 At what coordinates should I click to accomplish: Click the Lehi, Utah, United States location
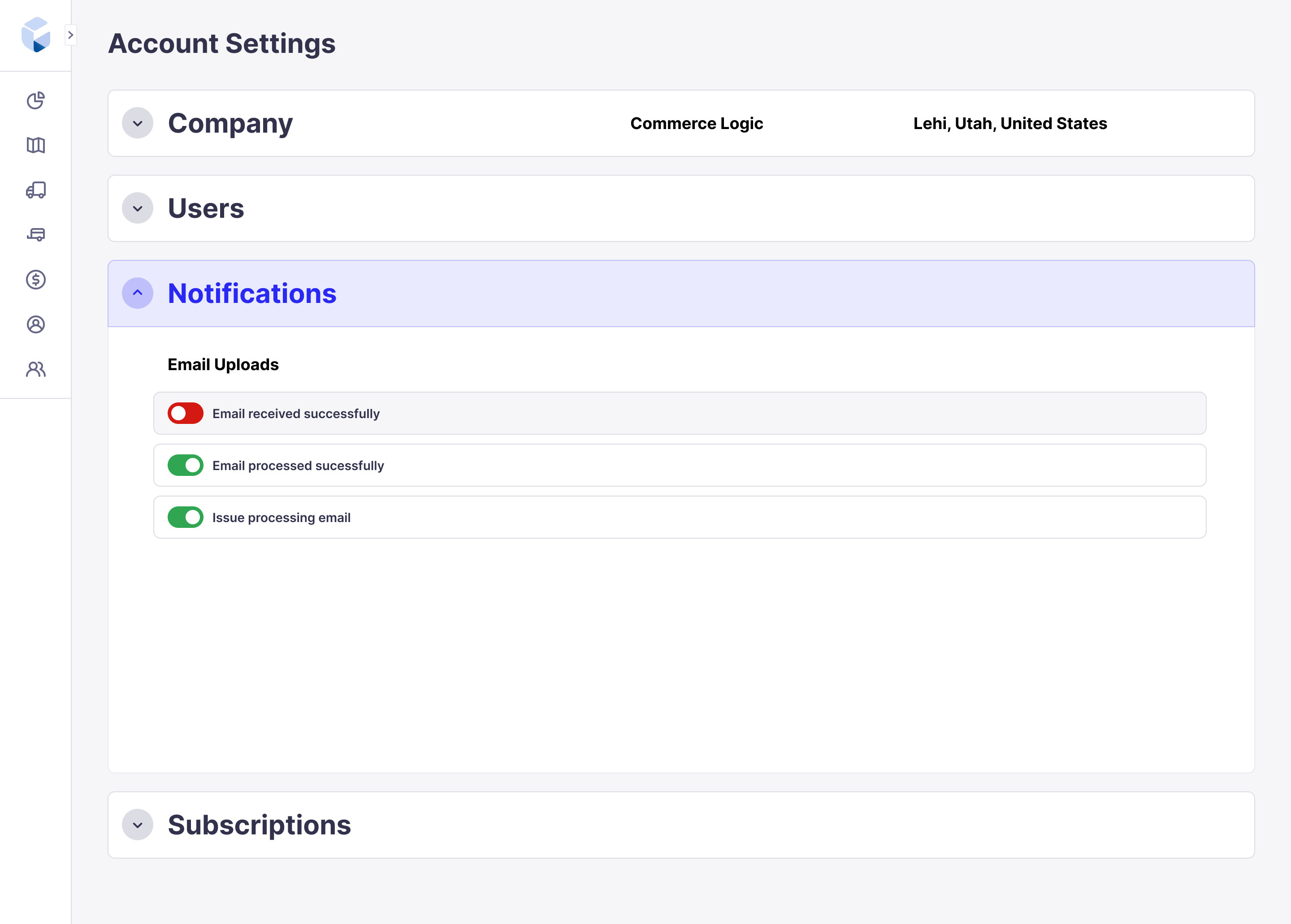click(1010, 124)
